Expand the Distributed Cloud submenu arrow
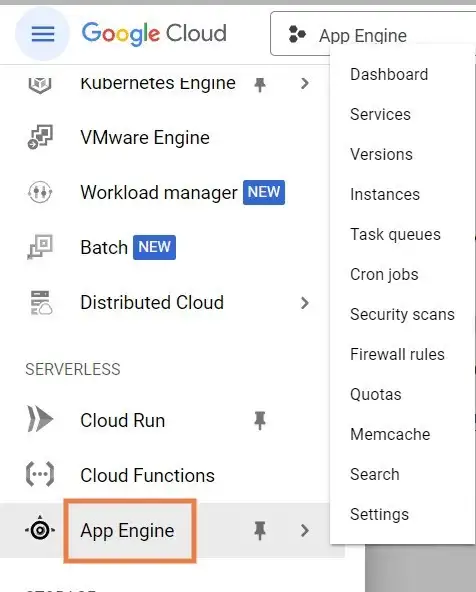The height and width of the screenshot is (592, 476). pos(305,303)
